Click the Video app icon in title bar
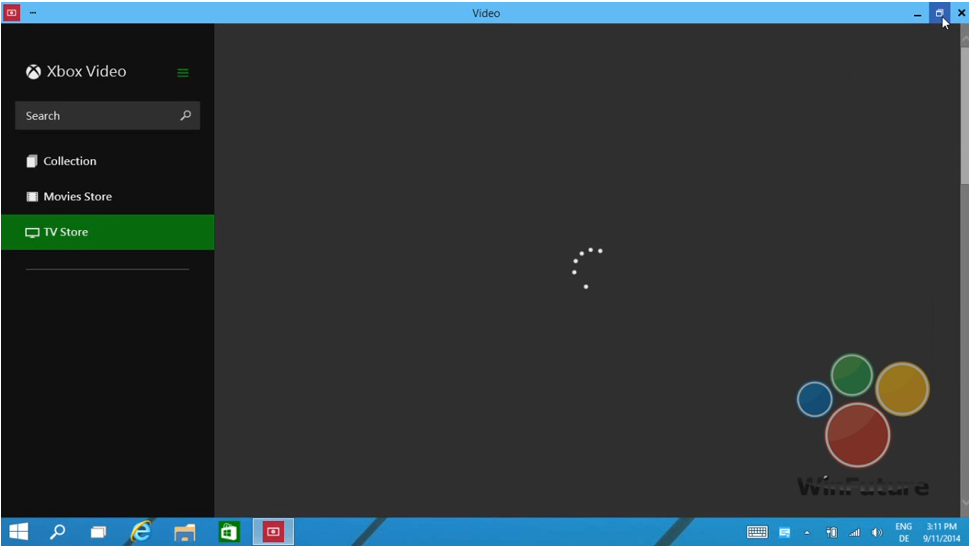The height and width of the screenshot is (551, 969). (x=12, y=12)
